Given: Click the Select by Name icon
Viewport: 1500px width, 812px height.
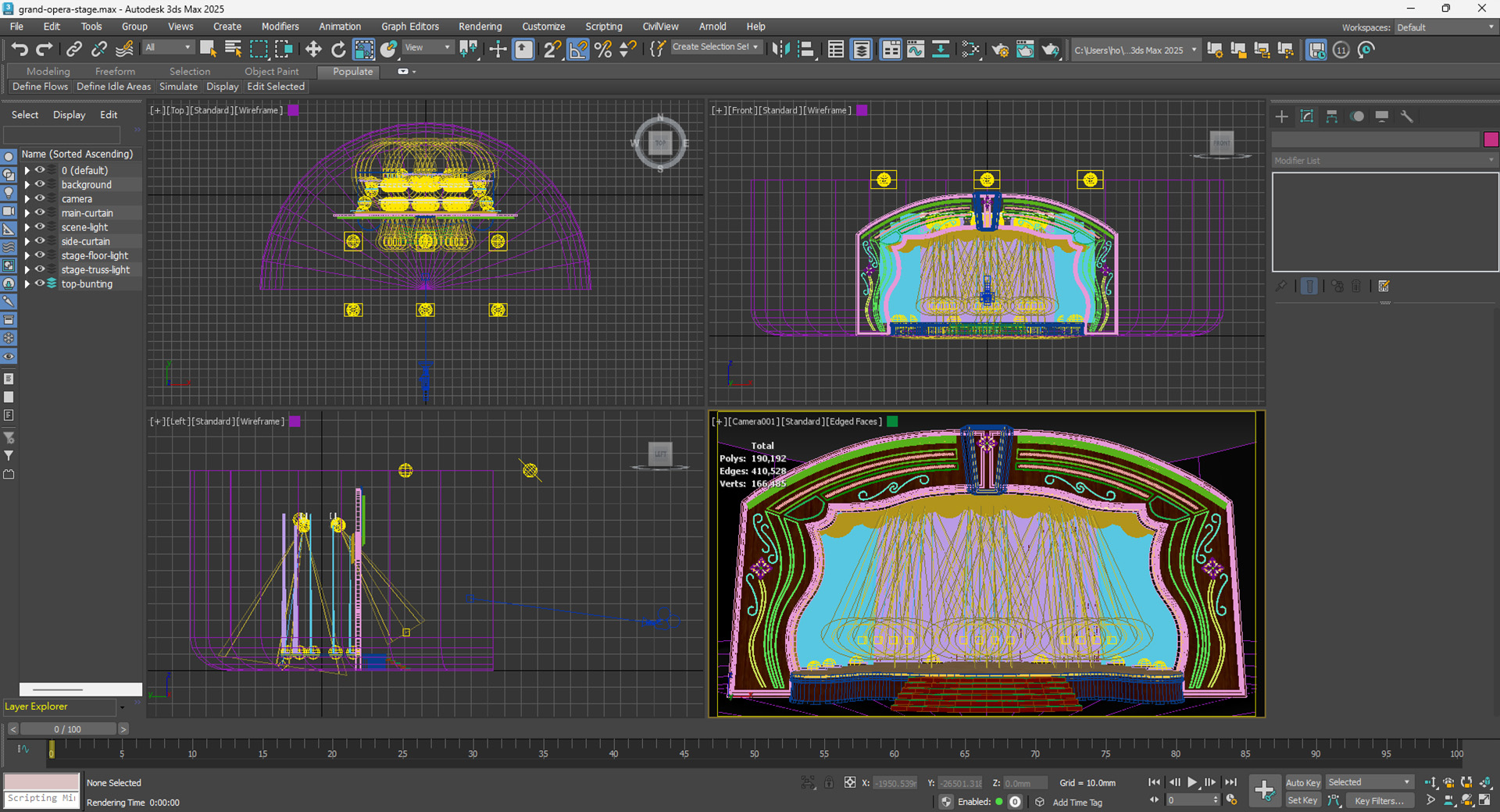Looking at the screenshot, I should [x=233, y=48].
